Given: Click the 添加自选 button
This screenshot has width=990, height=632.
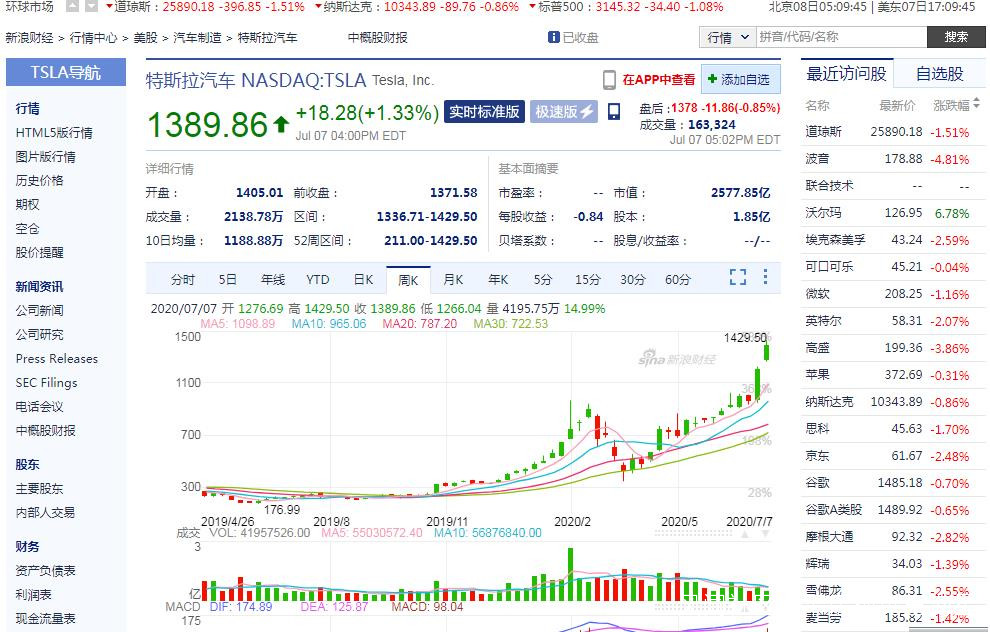Looking at the screenshot, I should point(740,80).
